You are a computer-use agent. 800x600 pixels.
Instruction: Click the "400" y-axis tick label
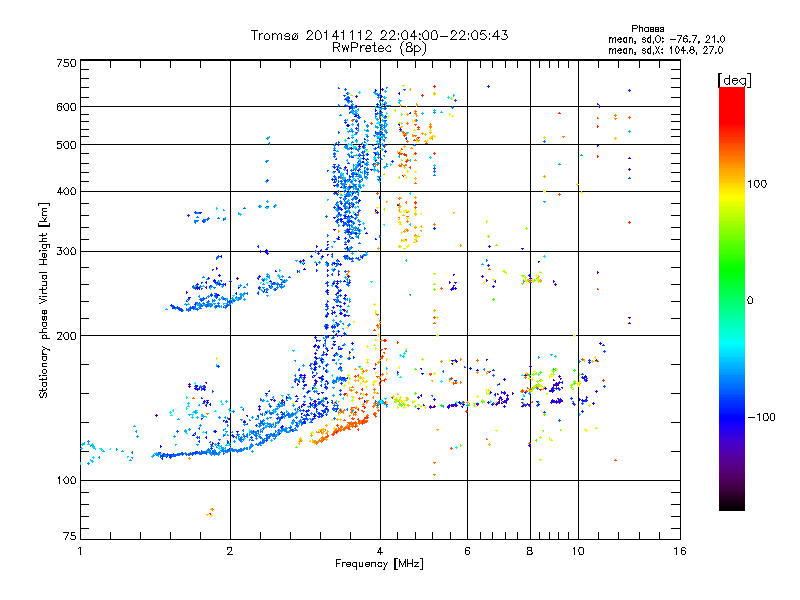pos(66,191)
